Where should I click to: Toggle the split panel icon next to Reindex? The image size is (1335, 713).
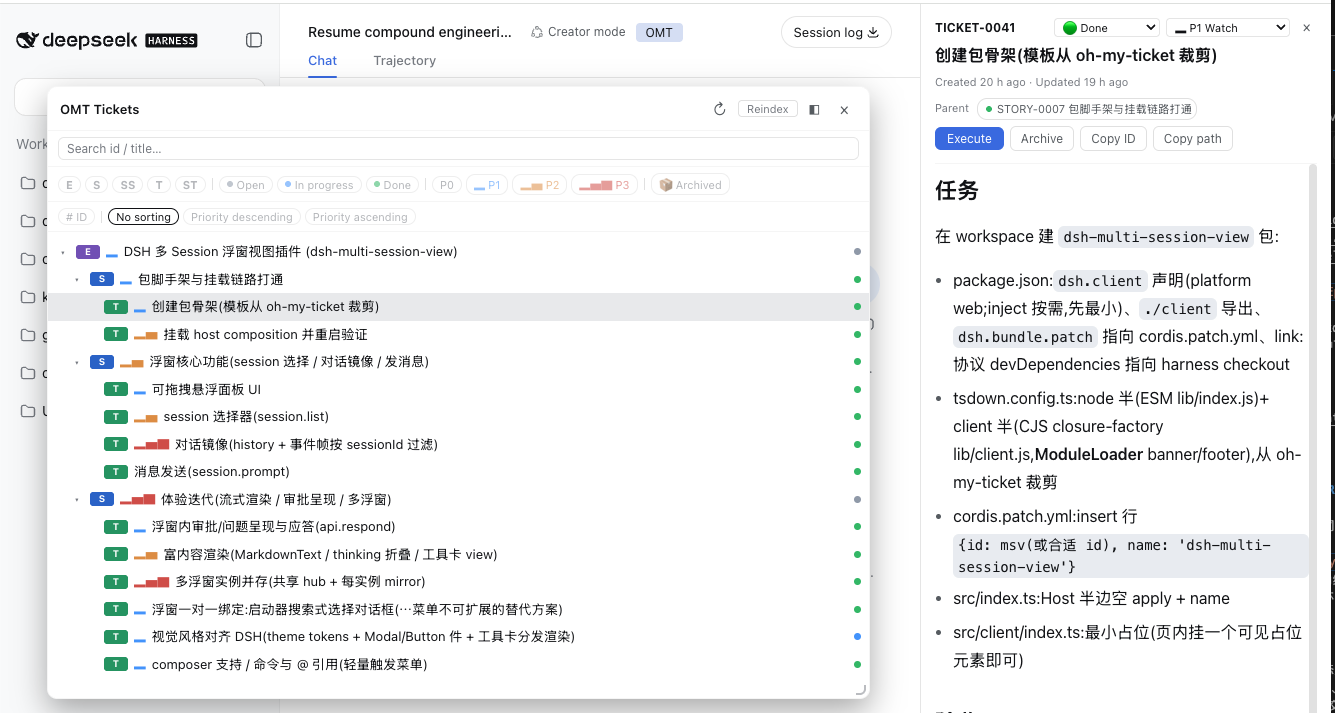pos(814,109)
